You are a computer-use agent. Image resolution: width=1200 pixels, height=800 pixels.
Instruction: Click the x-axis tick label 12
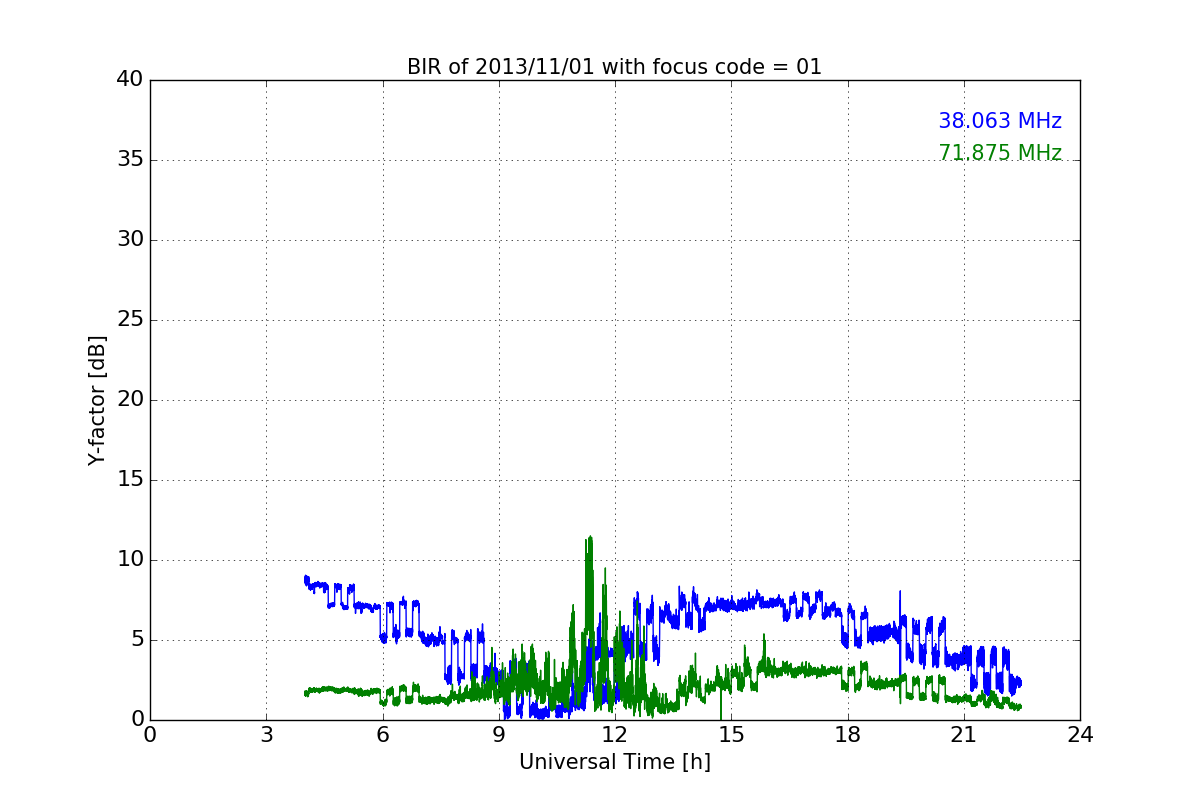[x=615, y=735]
